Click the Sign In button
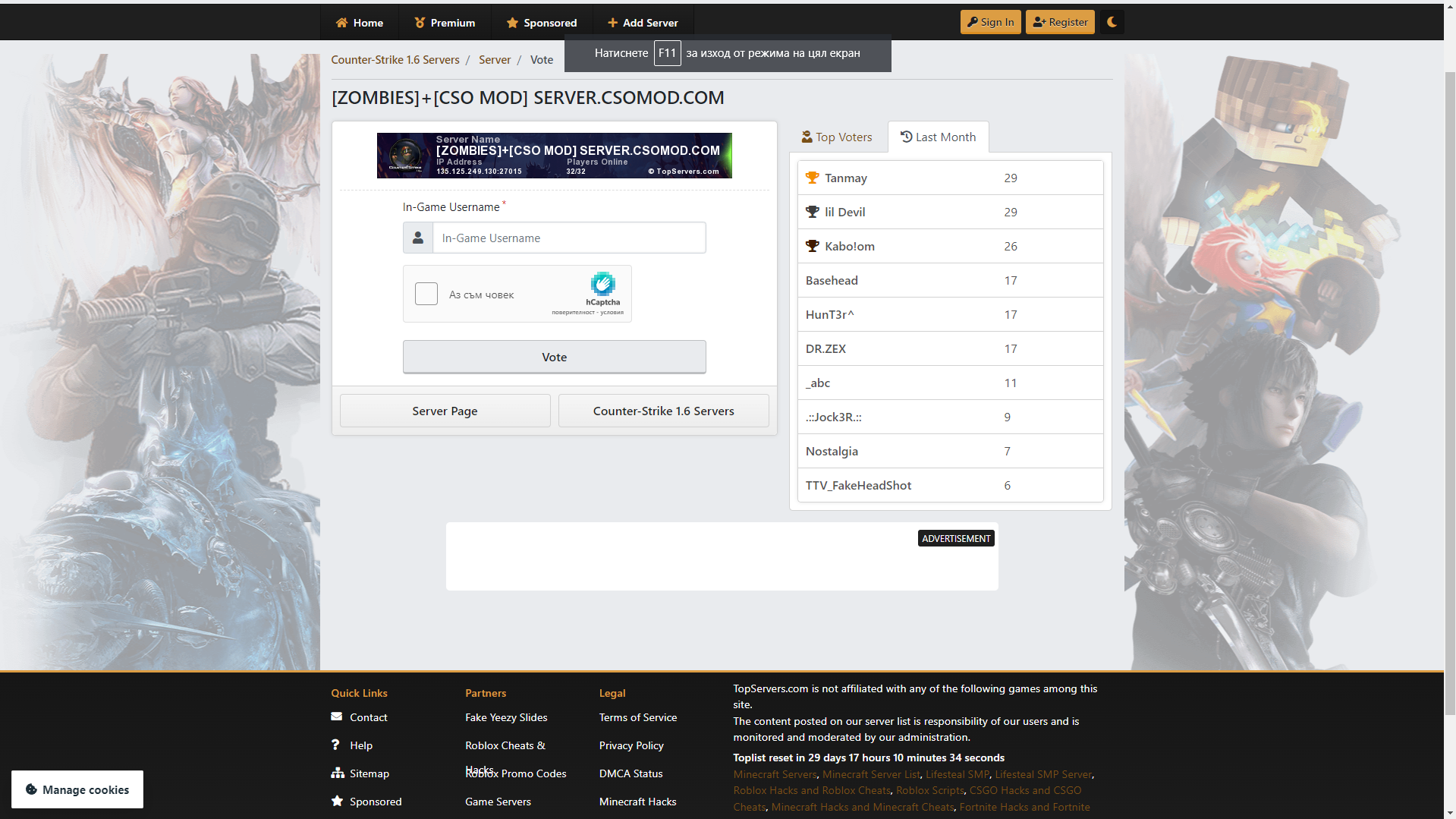1456x819 pixels. click(x=990, y=22)
